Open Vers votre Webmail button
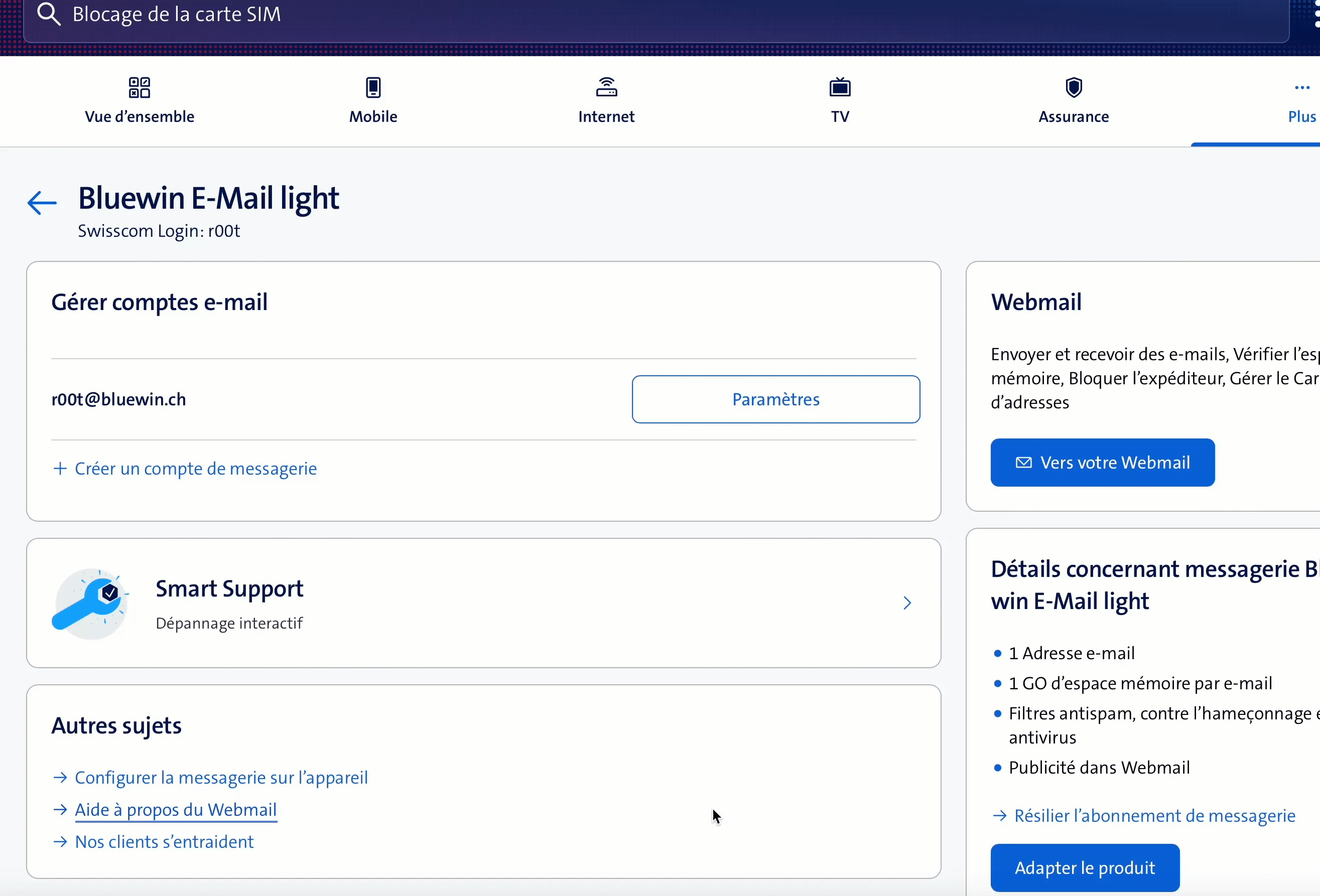This screenshot has height=896, width=1320. pos(1103,463)
